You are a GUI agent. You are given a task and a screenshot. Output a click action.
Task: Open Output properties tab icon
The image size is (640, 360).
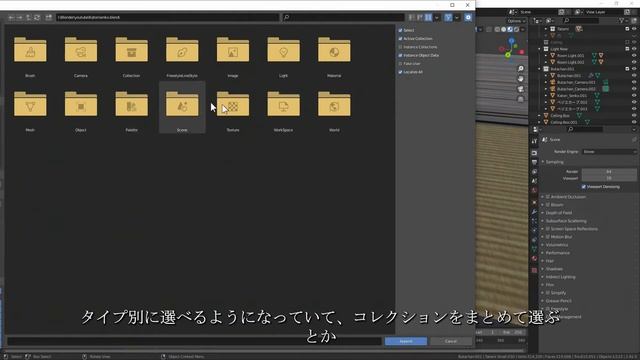534,162
